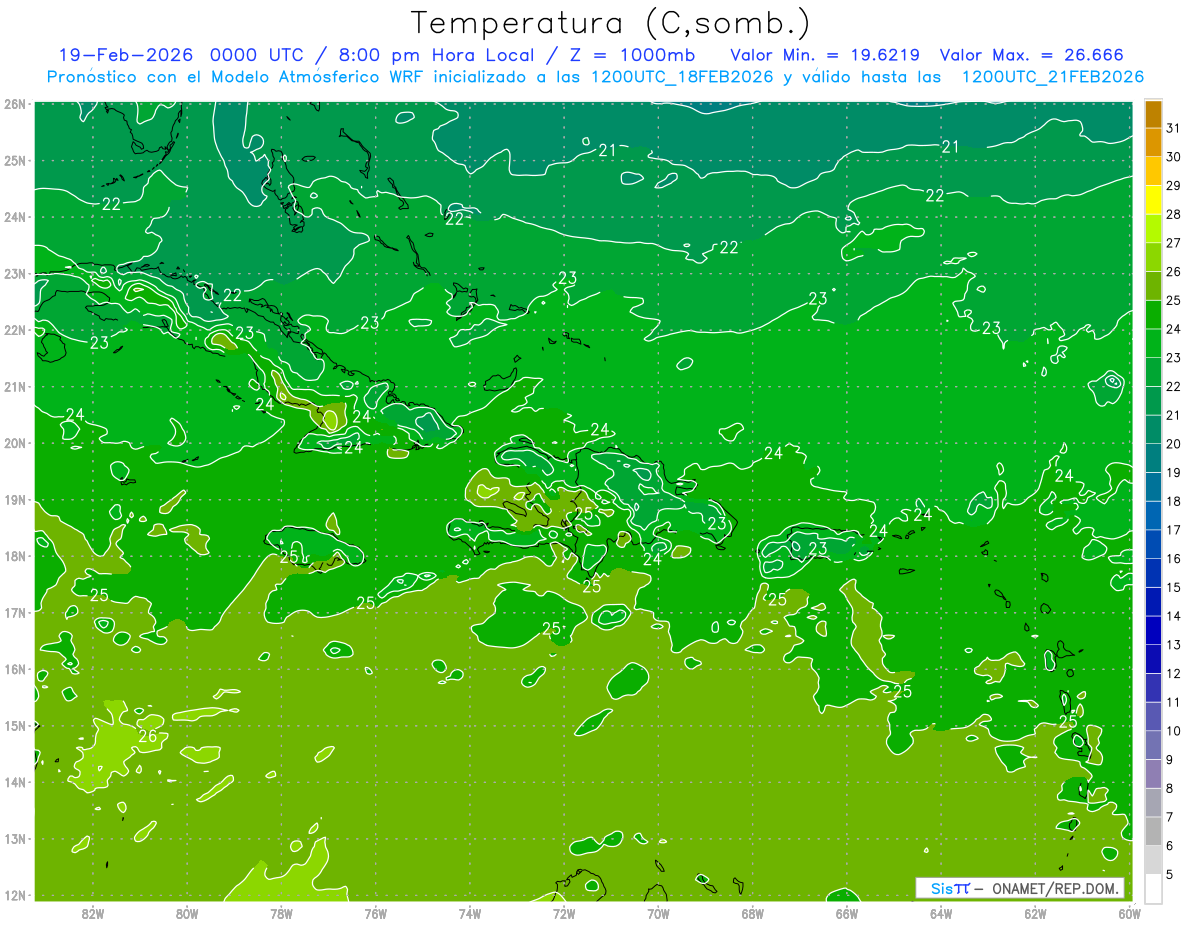
Task: Click the colorbar label "15"
Action: pos(1174,587)
